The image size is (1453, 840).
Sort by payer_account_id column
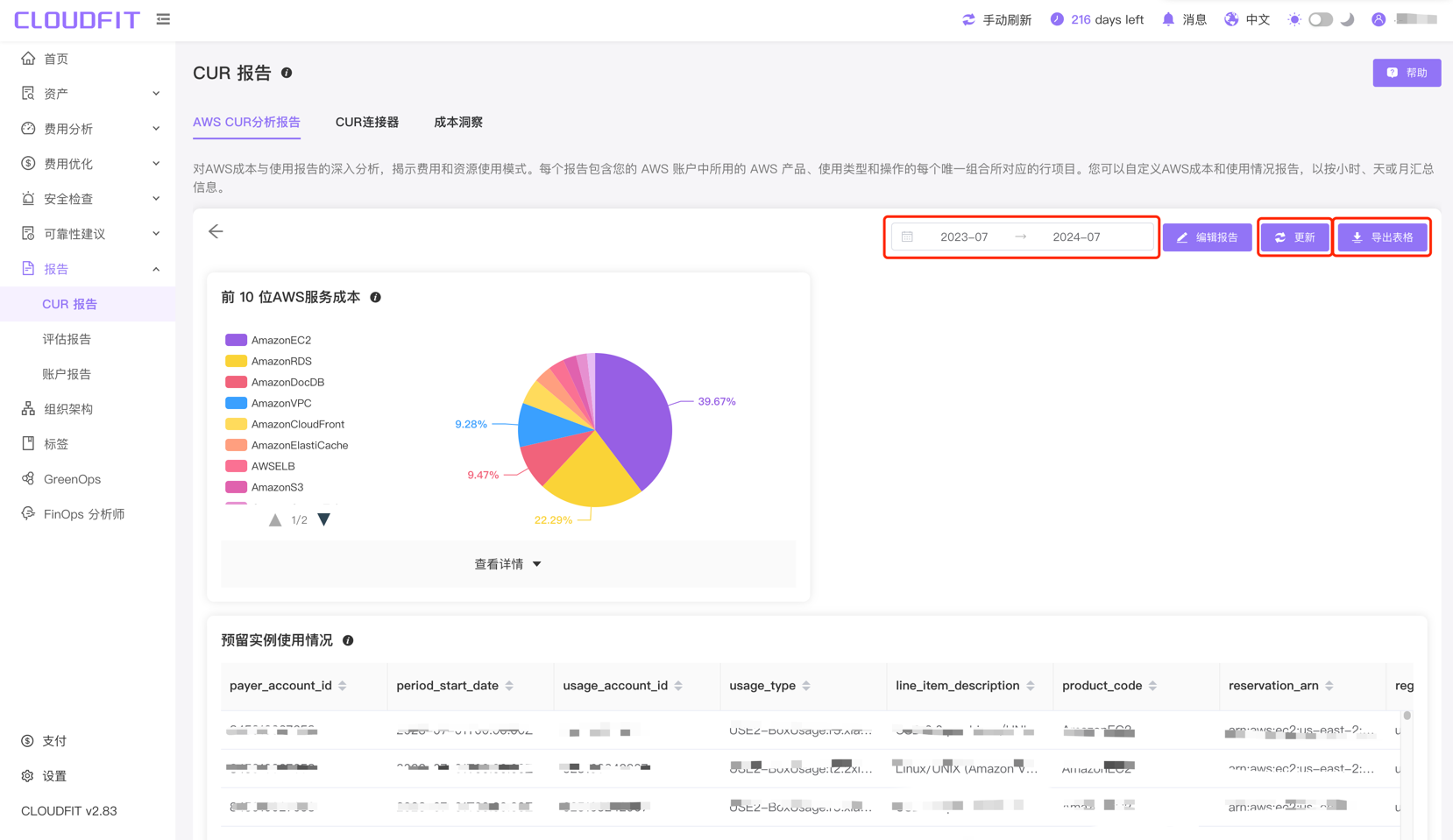click(343, 686)
